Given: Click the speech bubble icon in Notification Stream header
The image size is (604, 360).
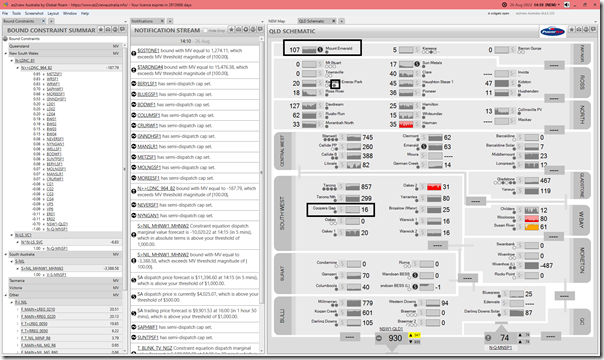Looking at the screenshot, I should (260, 29).
